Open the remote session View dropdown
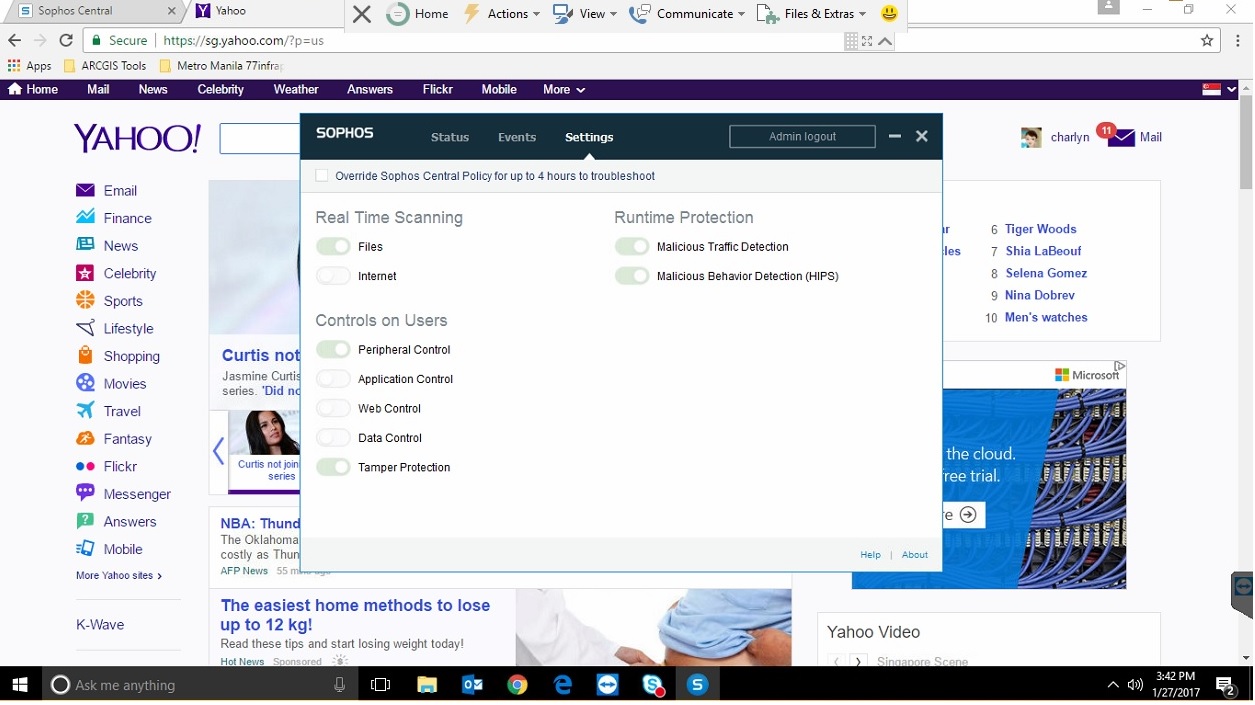The height and width of the screenshot is (705, 1255). [x=586, y=14]
